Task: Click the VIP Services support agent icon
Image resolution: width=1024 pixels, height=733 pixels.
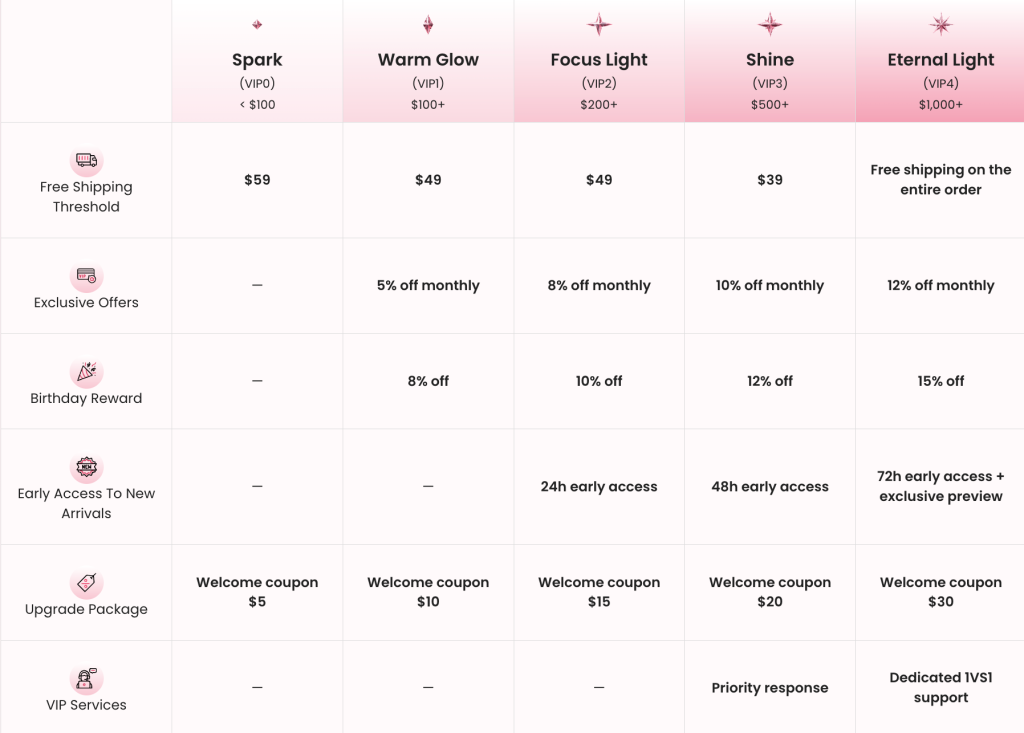Action: (86, 679)
